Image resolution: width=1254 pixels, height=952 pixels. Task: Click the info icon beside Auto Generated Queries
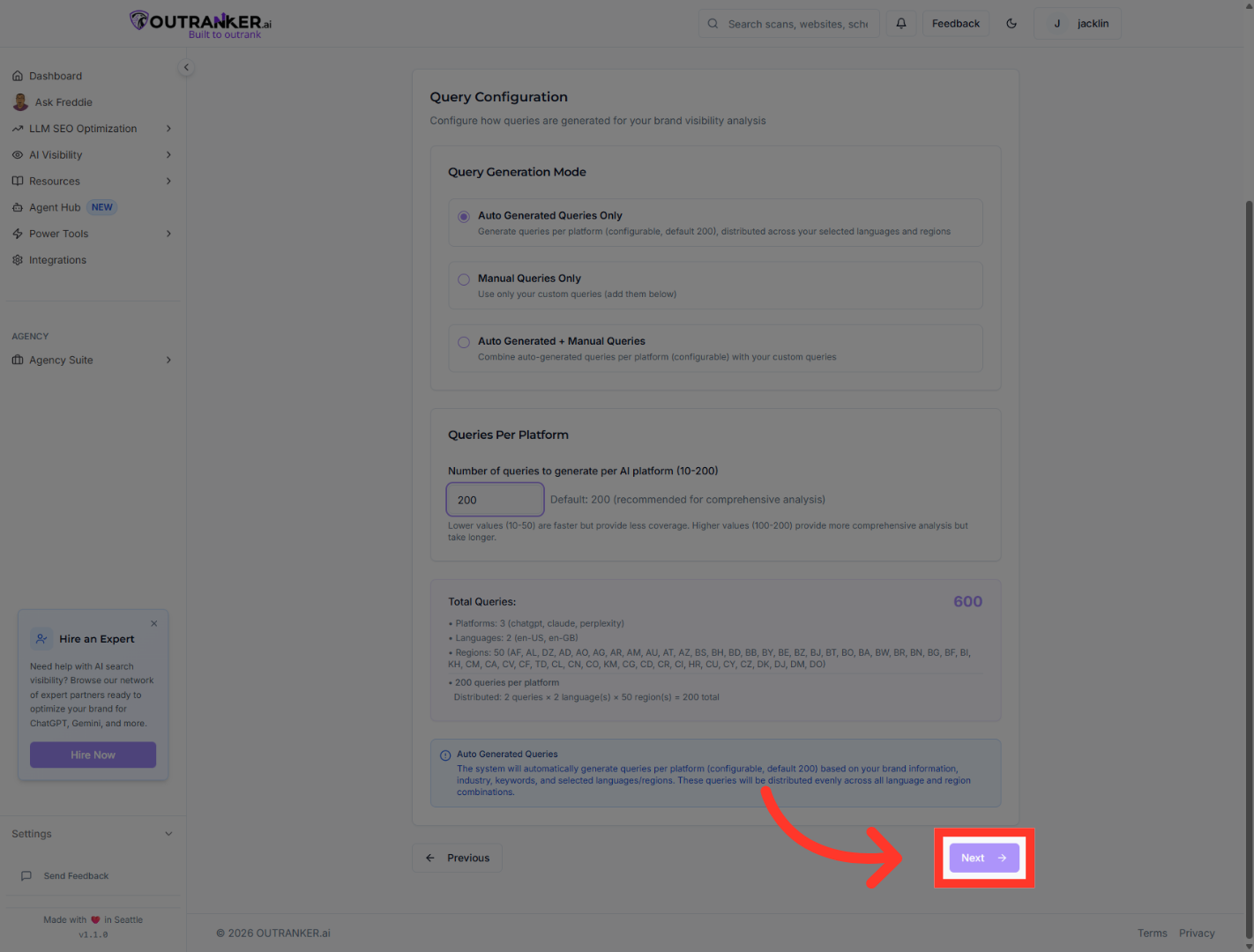[x=445, y=755]
